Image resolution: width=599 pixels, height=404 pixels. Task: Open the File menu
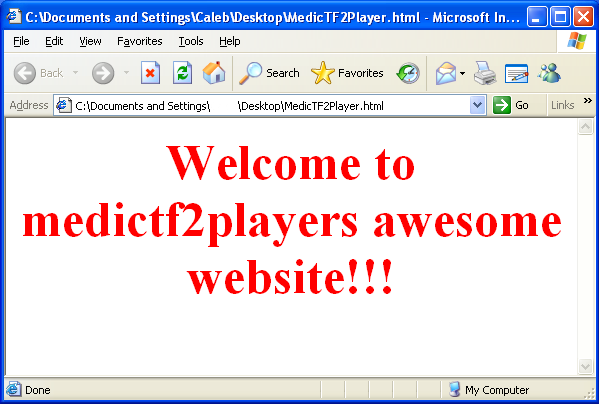pyautogui.click(x=21, y=41)
